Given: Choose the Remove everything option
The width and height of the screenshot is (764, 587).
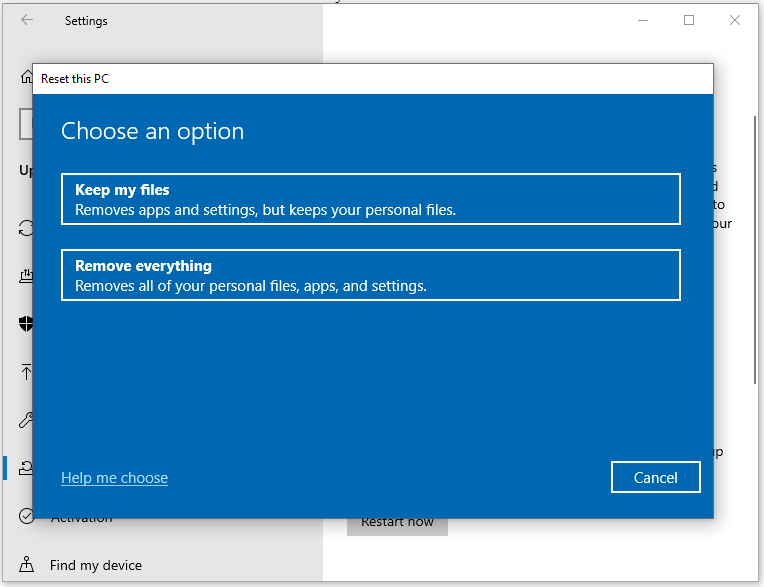Looking at the screenshot, I should [x=370, y=275].
